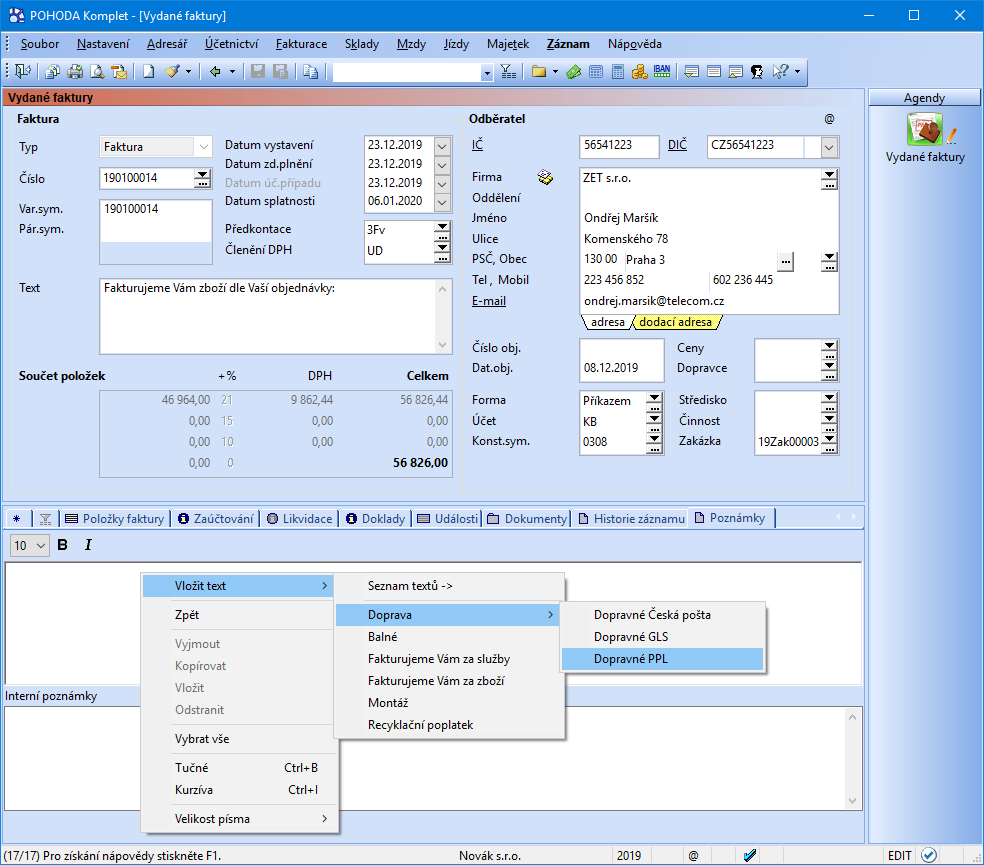Viewport: 984px width, 865px height.
Task: Switch to Položky faktury tab
Action: [115, 518]
